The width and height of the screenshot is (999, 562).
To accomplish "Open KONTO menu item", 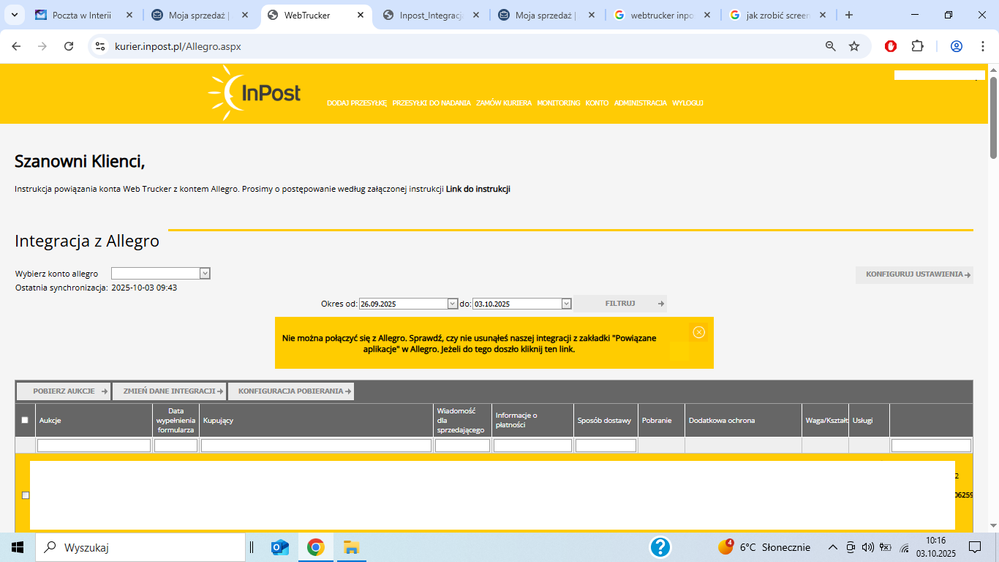I will pos(597,103).
